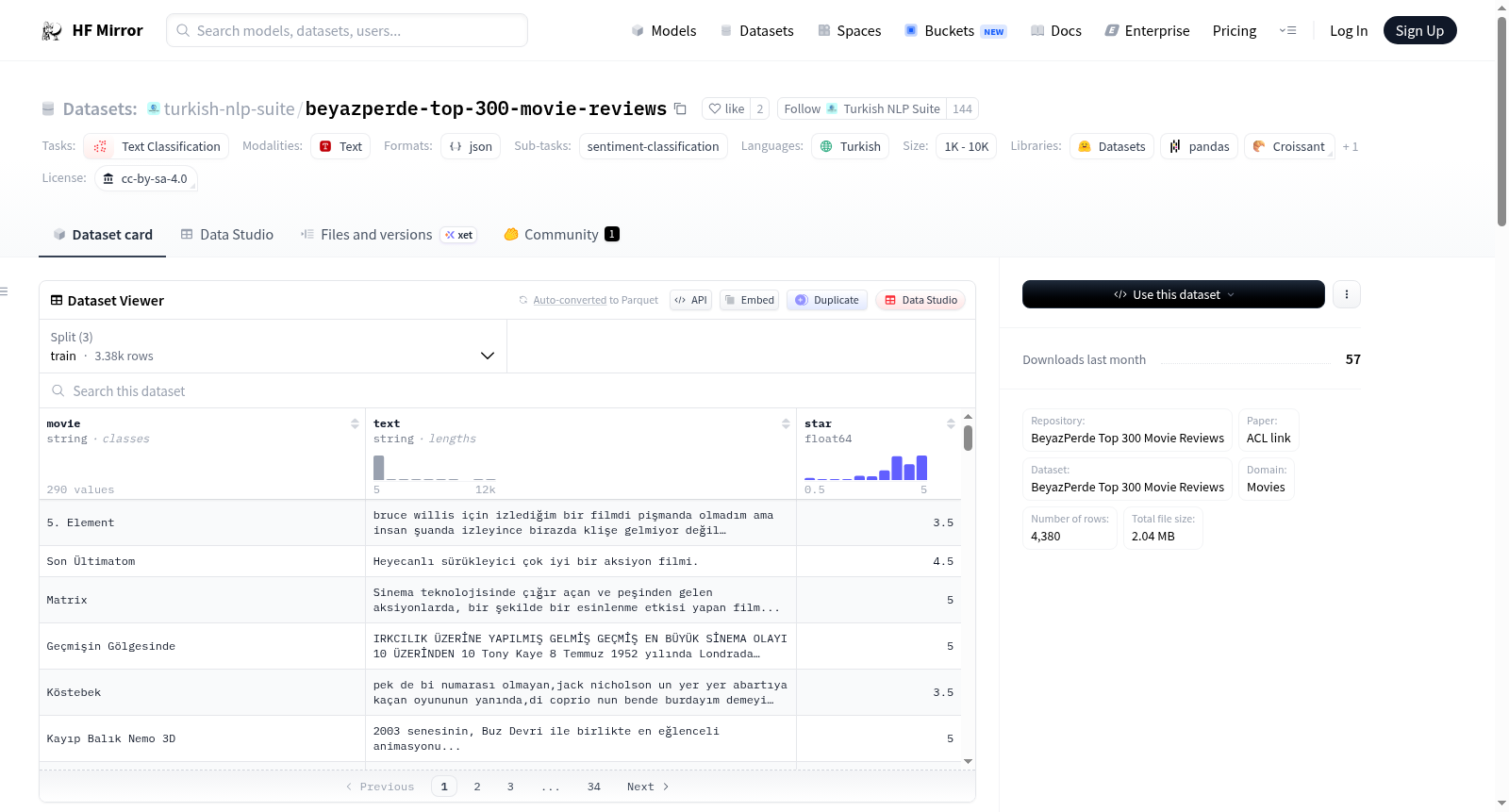Viewport: 1509px width, 812px height.
Task: Go to Datasets in top navigation
Action: [x=757, y=31]
